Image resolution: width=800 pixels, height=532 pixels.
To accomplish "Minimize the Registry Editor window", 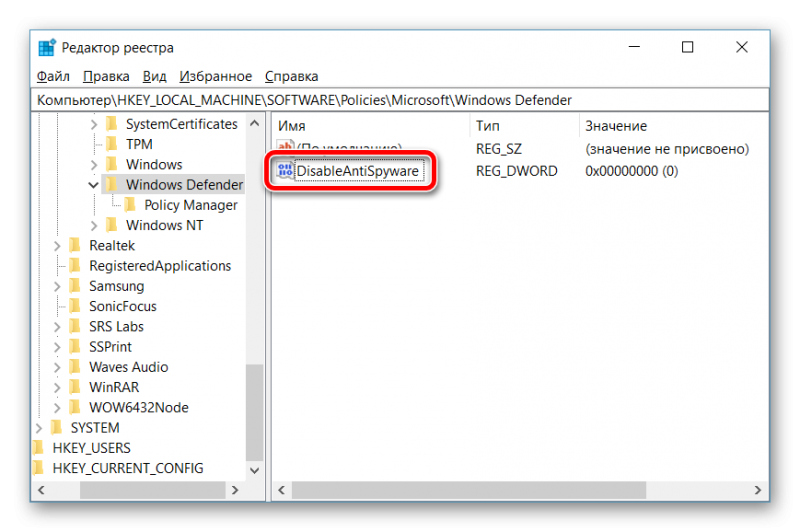I will (634, 47).
